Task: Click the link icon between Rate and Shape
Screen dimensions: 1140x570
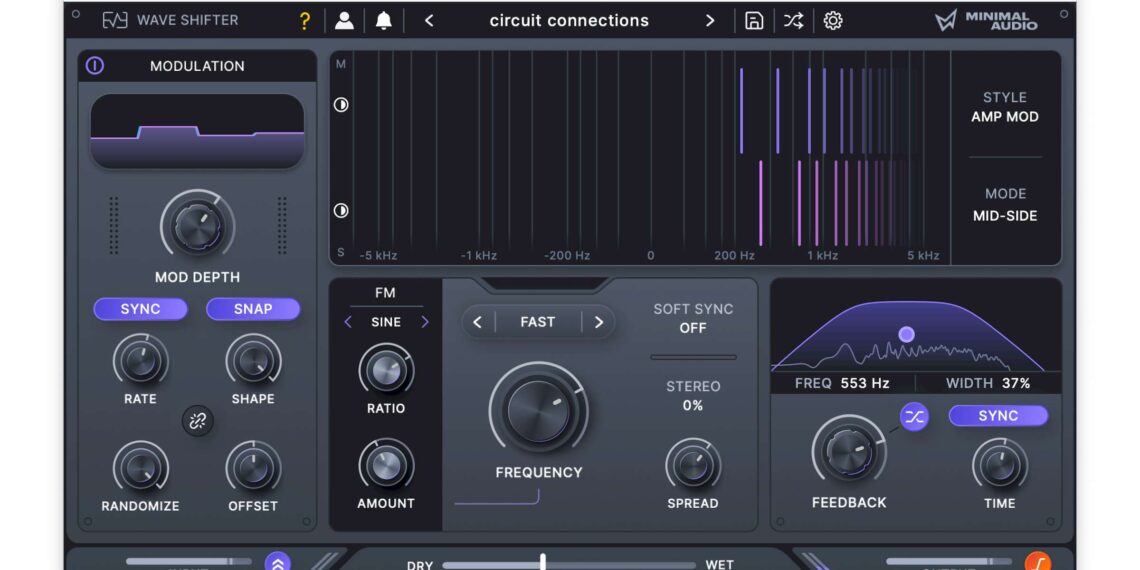Action: click(197, 421)
